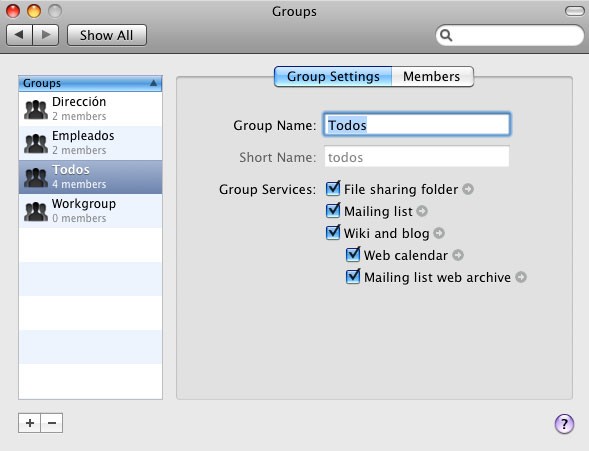Open help with the question mark button

coord(564,424)
